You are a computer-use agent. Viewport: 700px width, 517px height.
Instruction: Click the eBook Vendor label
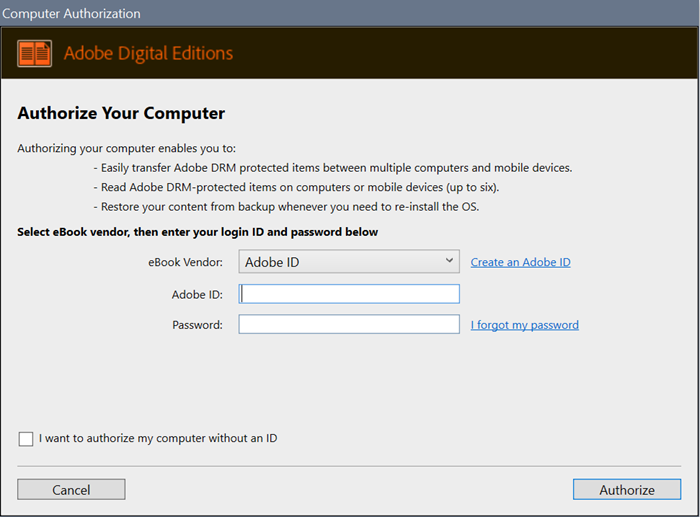(x=185, y=262)
